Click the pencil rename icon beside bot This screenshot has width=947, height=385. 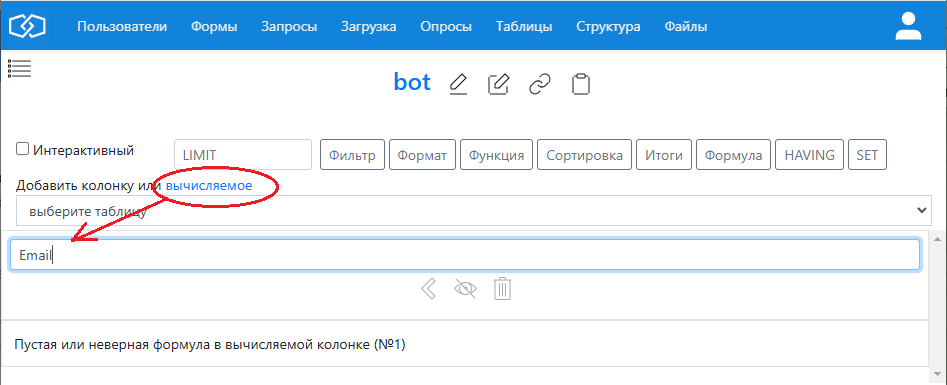(x=459, y=83)
